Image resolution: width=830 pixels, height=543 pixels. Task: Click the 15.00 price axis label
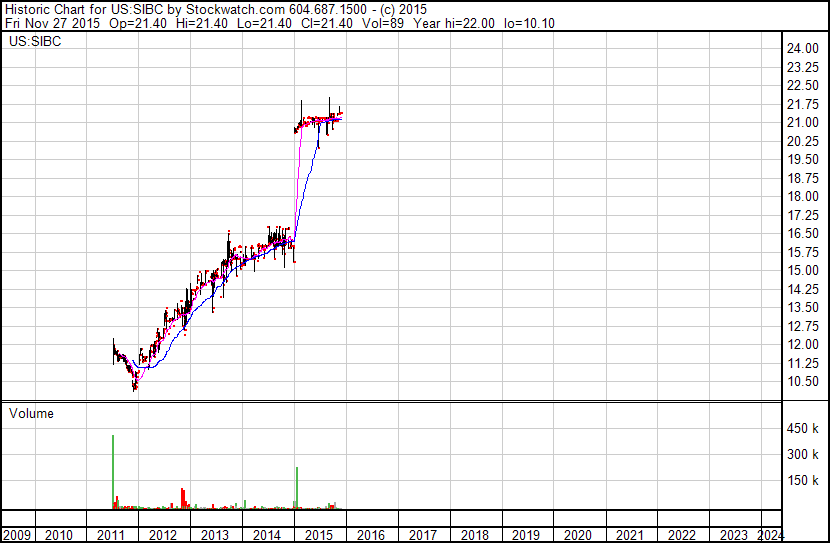(802, 270)
